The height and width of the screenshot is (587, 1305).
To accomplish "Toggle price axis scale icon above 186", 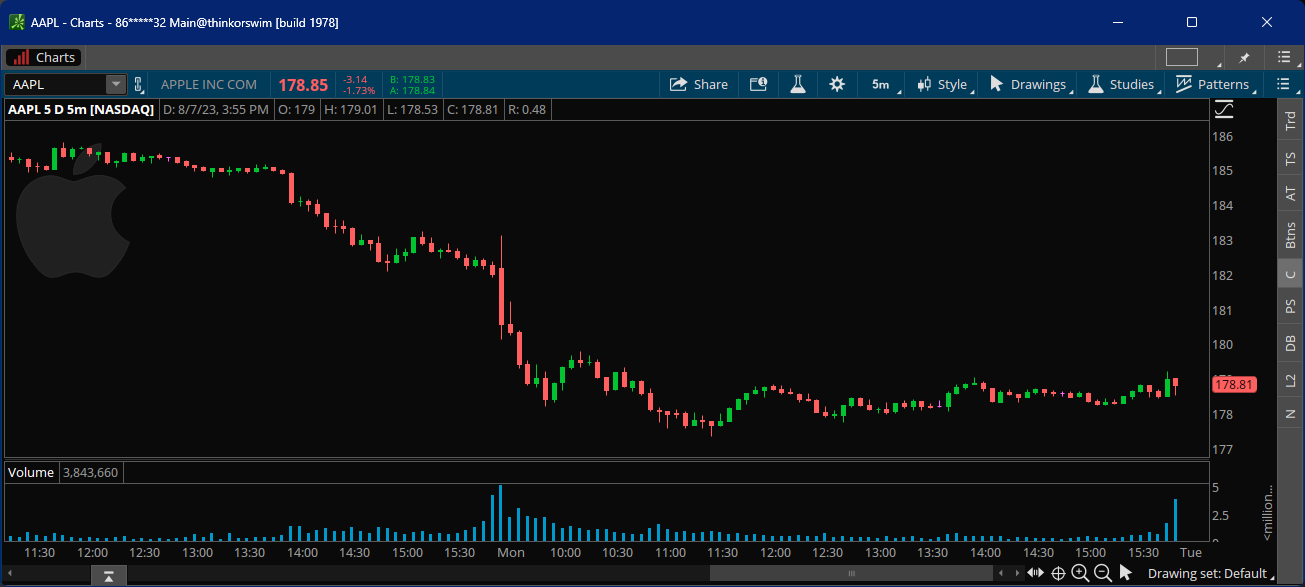I will 1224,109.
